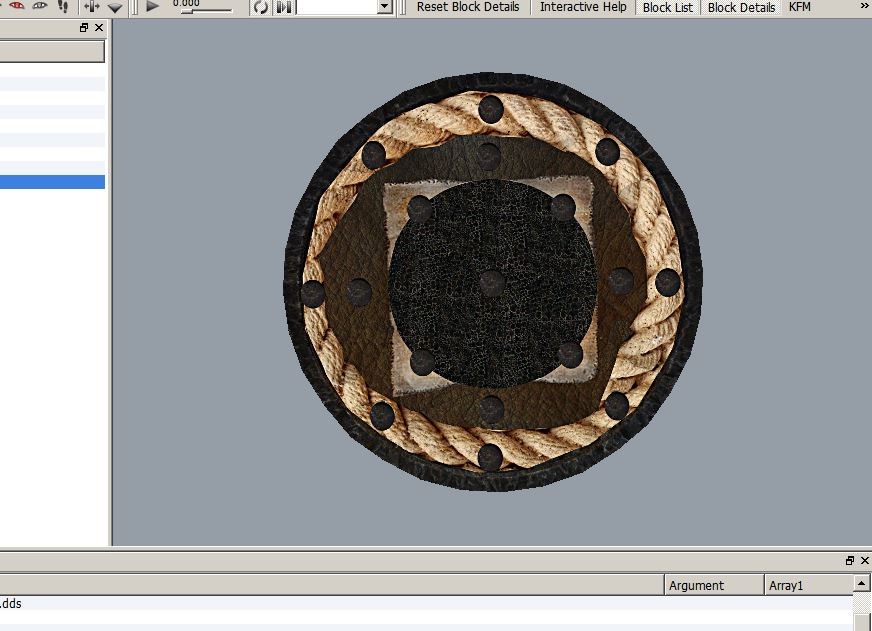Click the scroll up arrow in details panel
This screenshot has height=631, width=872.
[862, 584]
